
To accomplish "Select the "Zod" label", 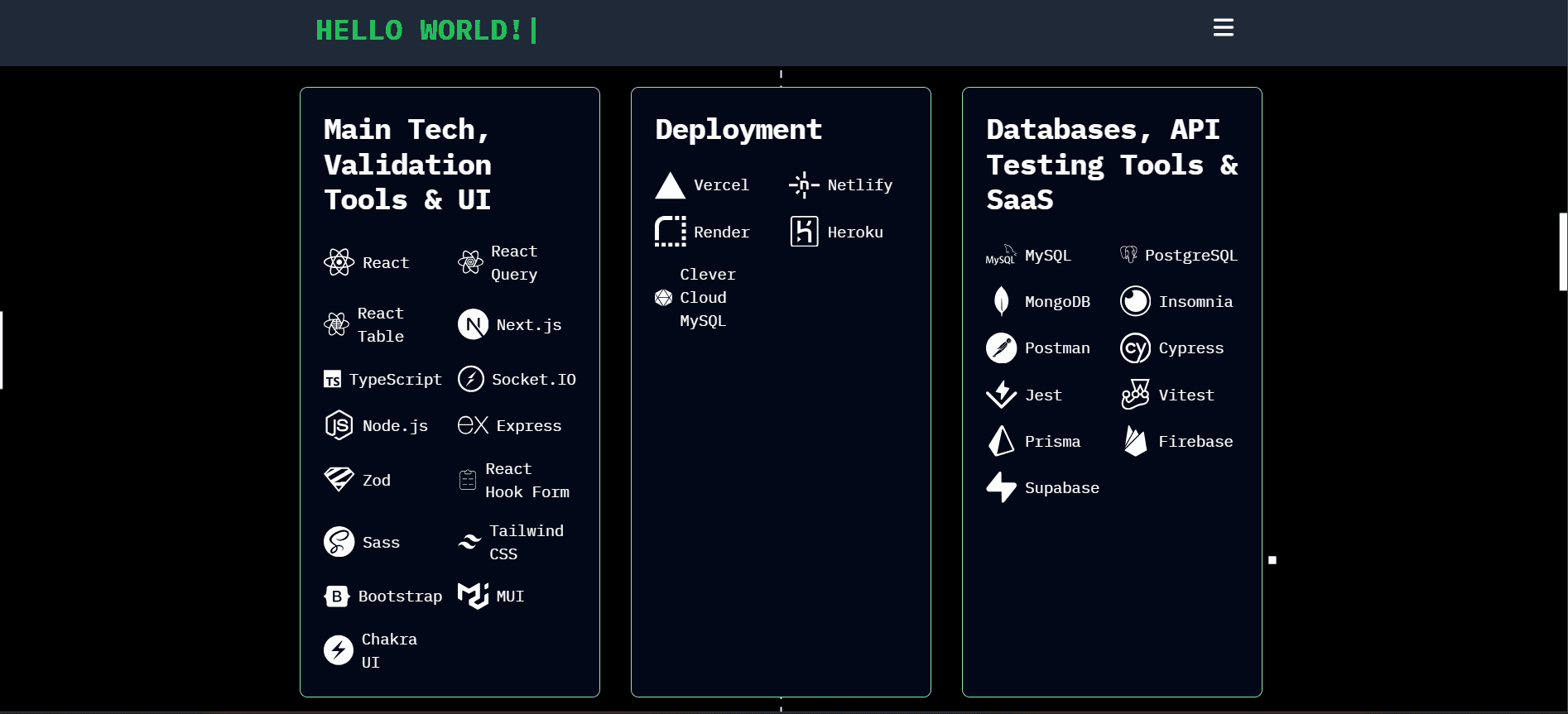I will tap(377, 480).
